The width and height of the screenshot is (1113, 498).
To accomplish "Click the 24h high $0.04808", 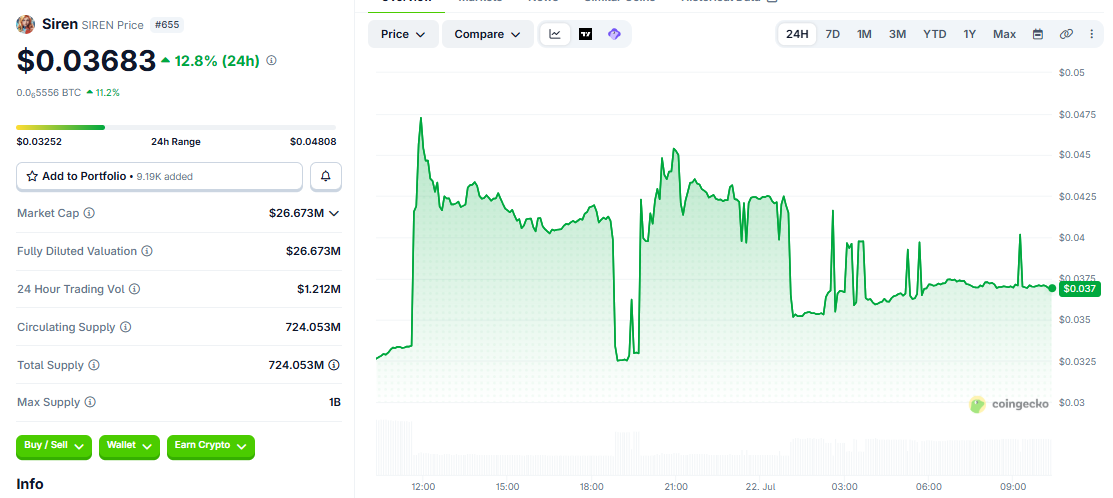I will [x=313, y=142].
